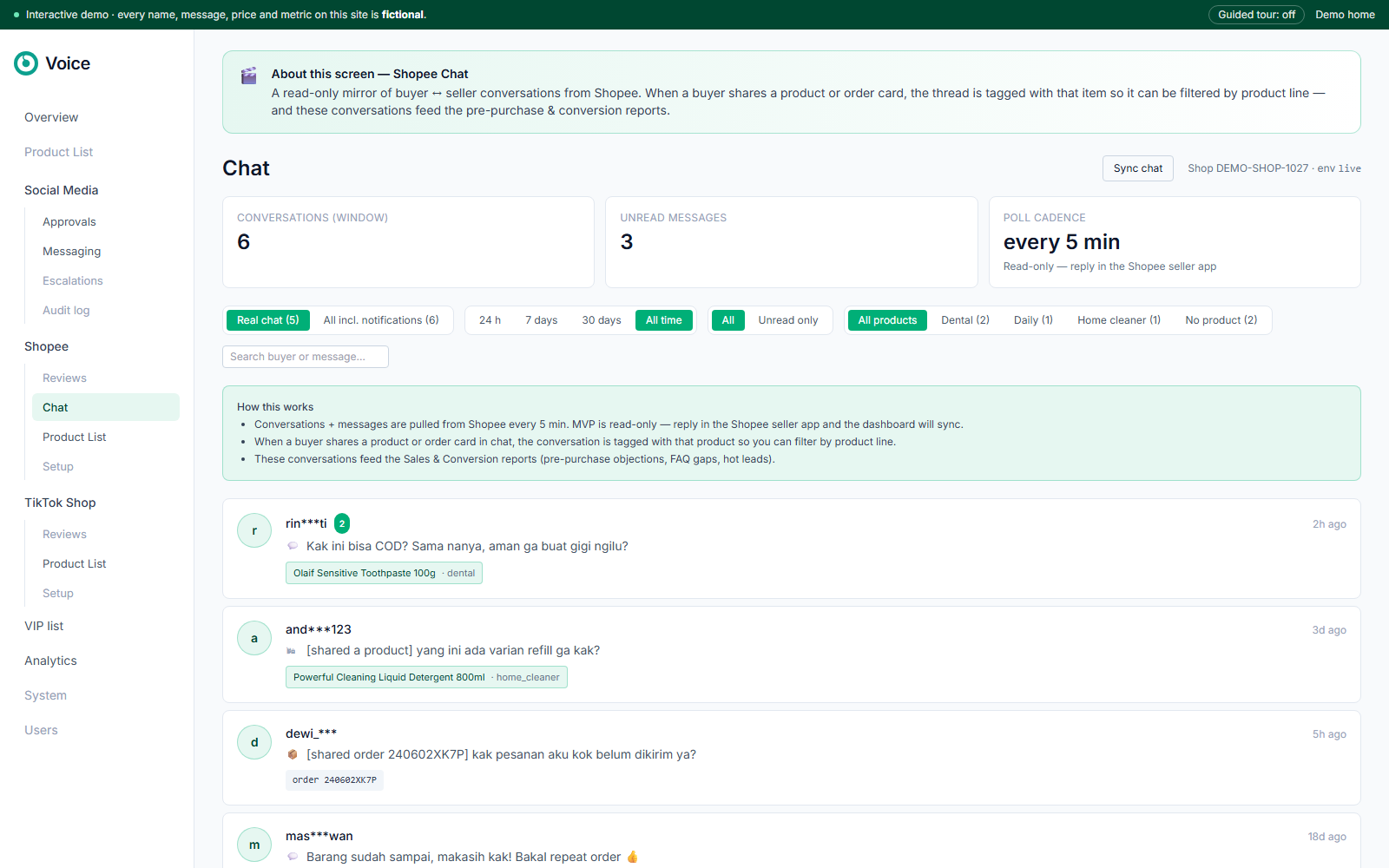Click rin***ti message about COD
The image size is (1389, 868).
[467, 546]
